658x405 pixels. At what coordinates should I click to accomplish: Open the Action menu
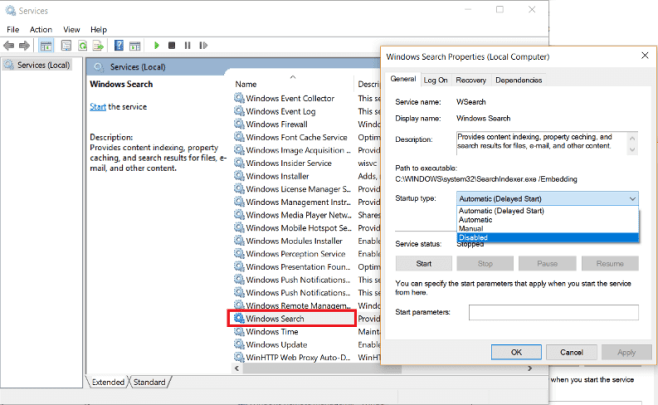(x=41, y=29)
